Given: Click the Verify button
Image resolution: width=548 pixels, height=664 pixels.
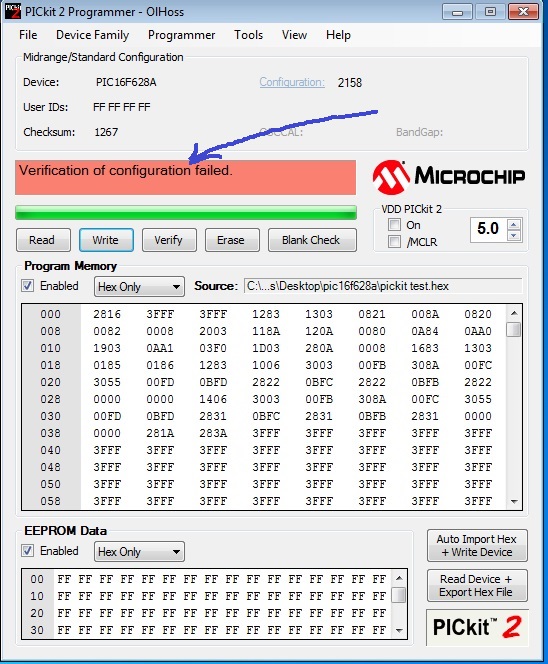Looking at the screenshot, I should tap(169, 240).
